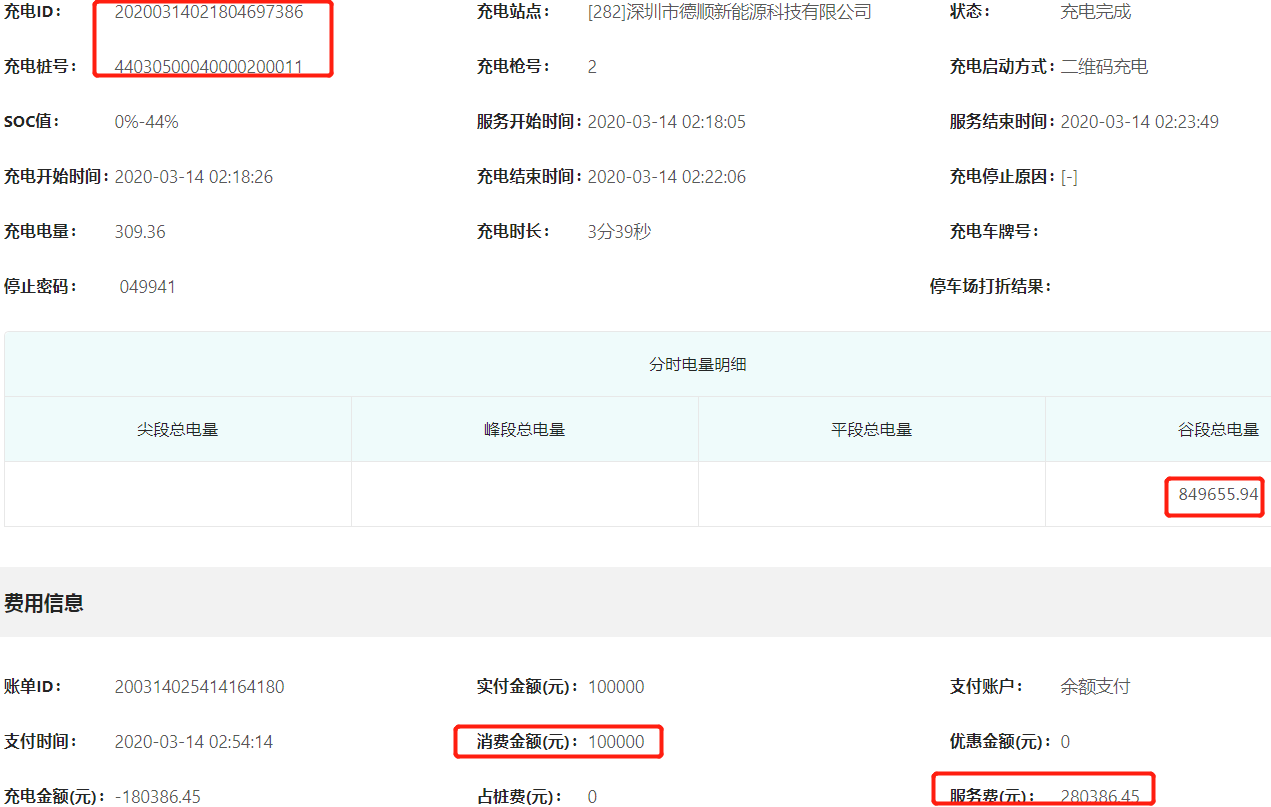Viewport: 1271px width, 807px height.
Task: Click the SOC value 0%-44%
Action: click(x=146, y=122)
